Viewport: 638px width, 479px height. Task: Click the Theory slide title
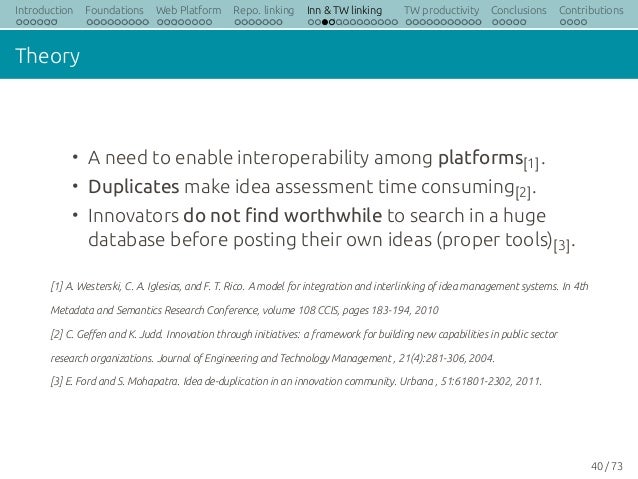[x=47, y=56]
